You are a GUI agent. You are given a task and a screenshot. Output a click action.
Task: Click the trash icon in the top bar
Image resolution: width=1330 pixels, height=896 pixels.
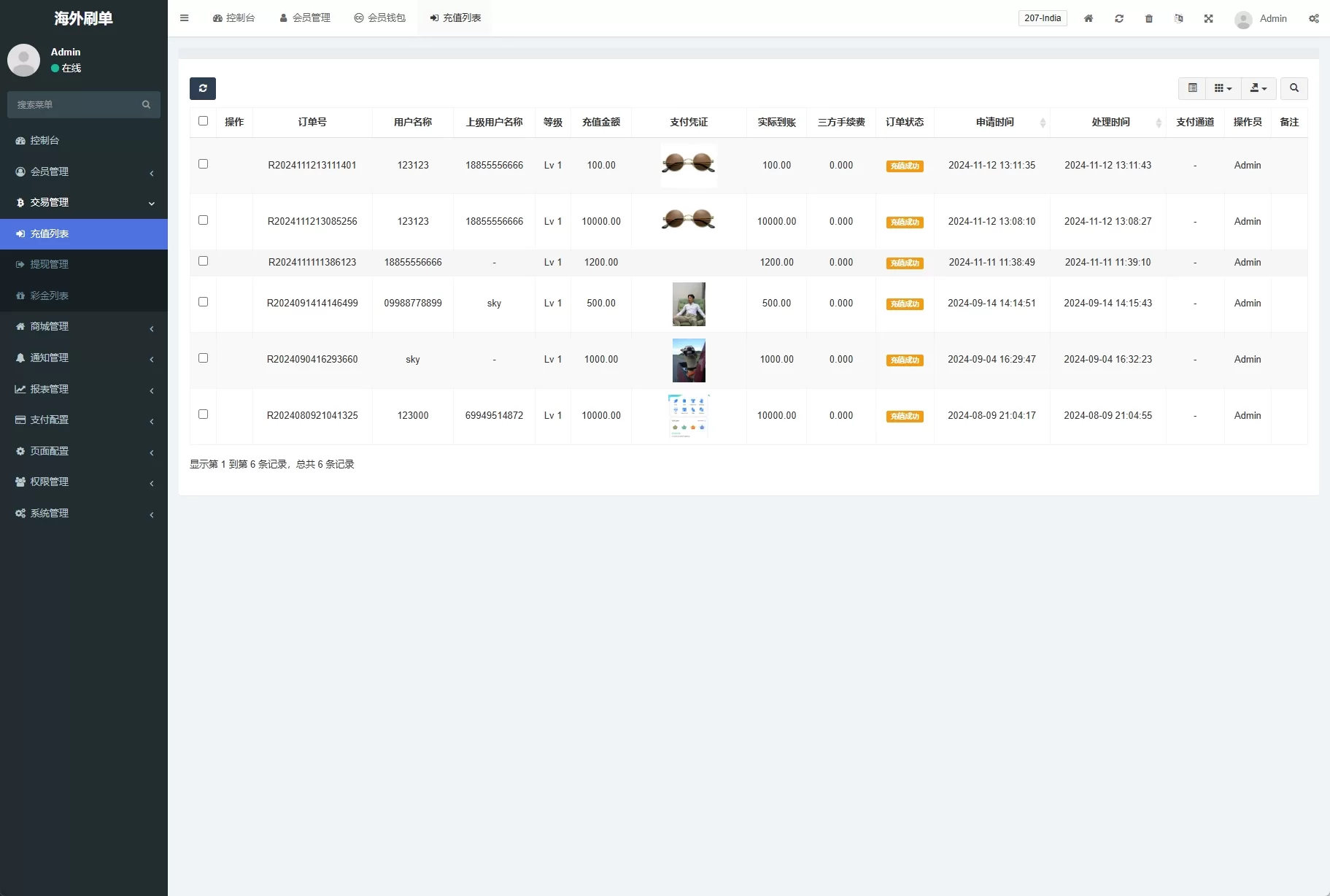pos(1148,19)
